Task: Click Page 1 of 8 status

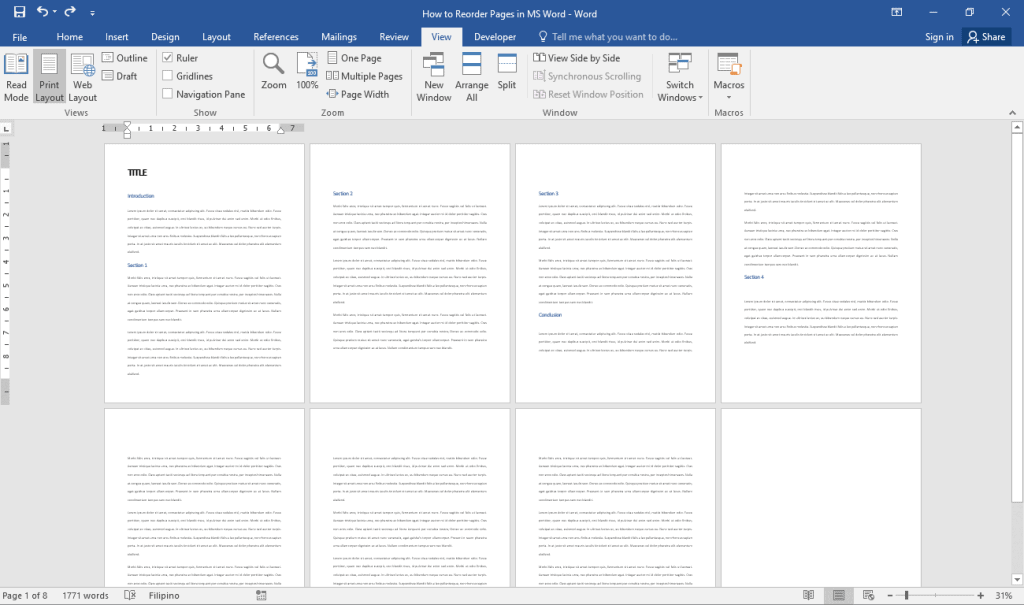Action: pyautogui.click(x=25, y=595)
